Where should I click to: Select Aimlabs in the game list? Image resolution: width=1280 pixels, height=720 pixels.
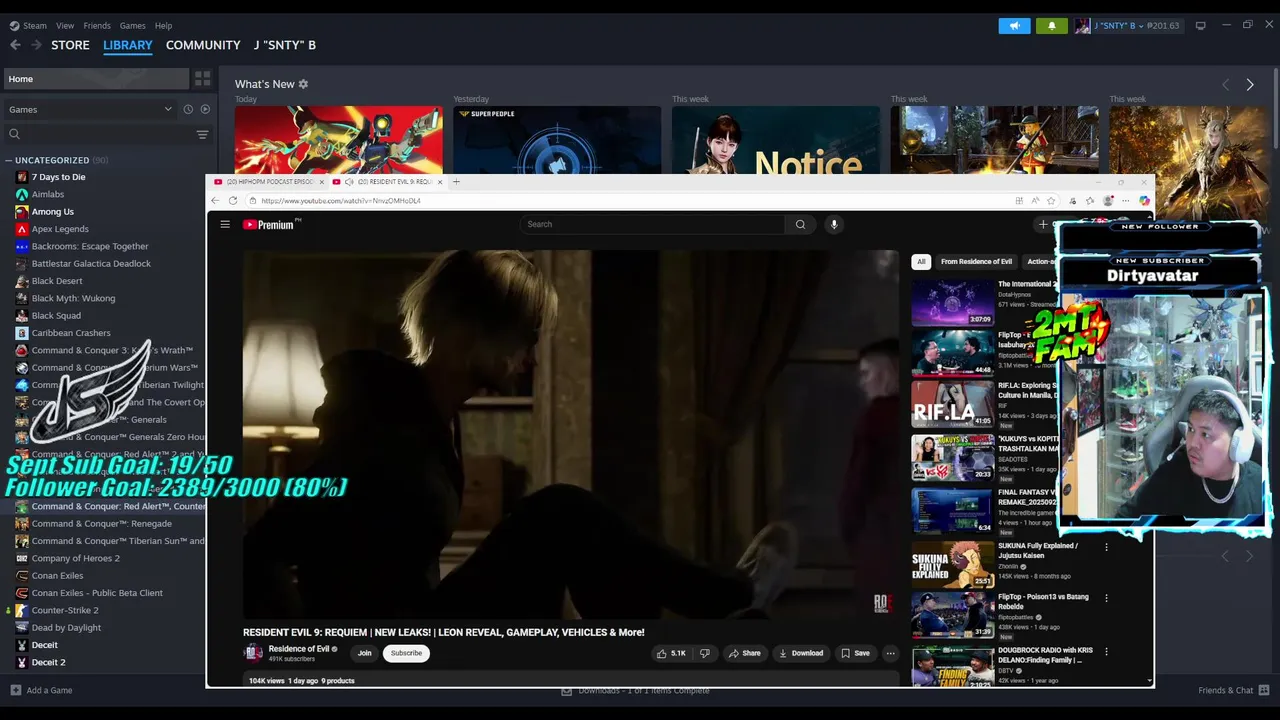[47, 194]
